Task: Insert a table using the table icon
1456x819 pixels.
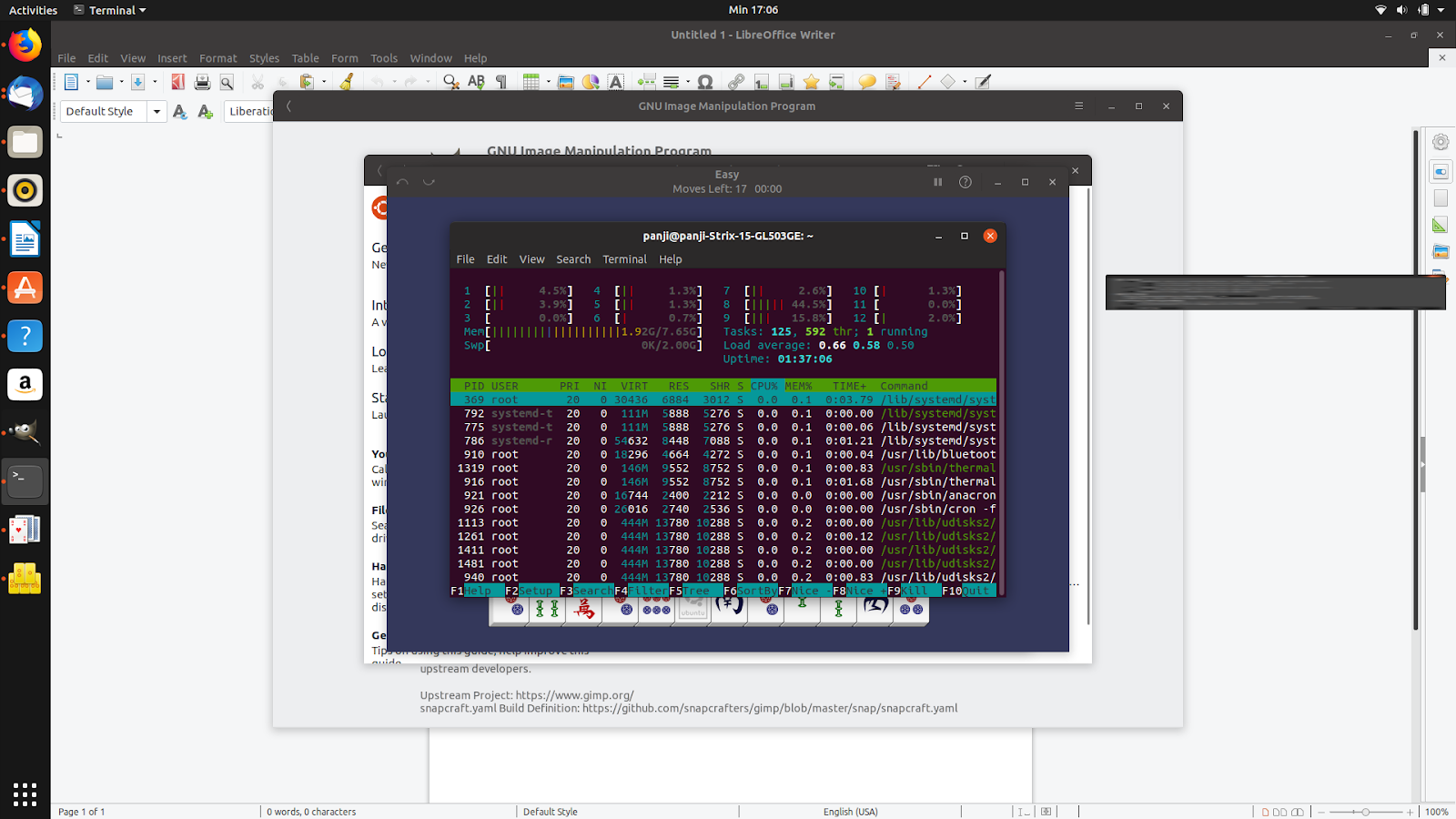Action: pos(531,82)
